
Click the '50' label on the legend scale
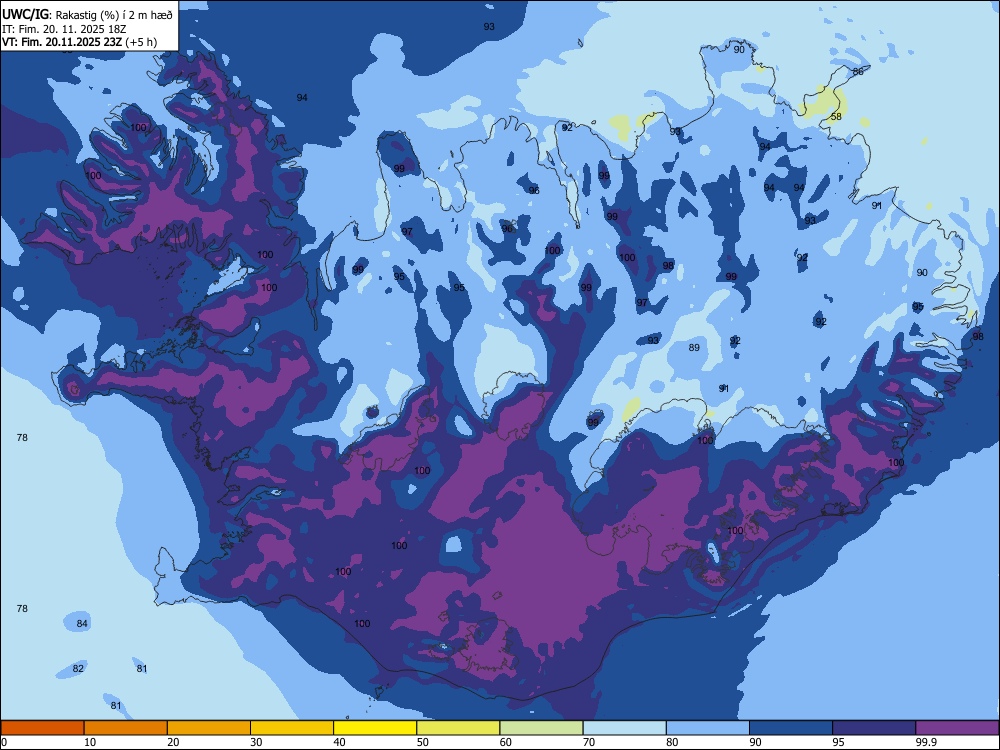point(423,742)
